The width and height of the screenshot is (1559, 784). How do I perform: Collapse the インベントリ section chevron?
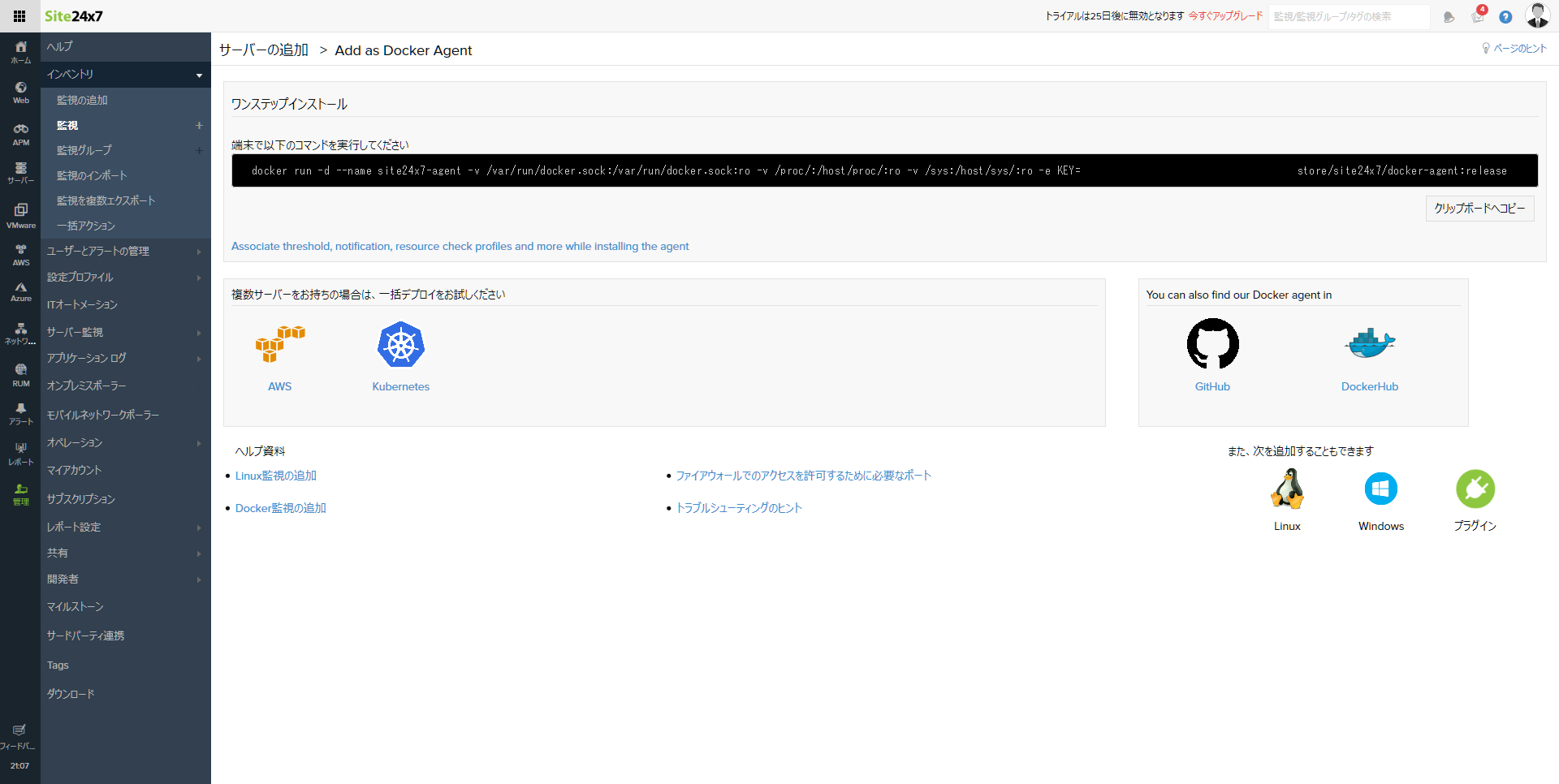pyautogui.click(x=197, y=75)
